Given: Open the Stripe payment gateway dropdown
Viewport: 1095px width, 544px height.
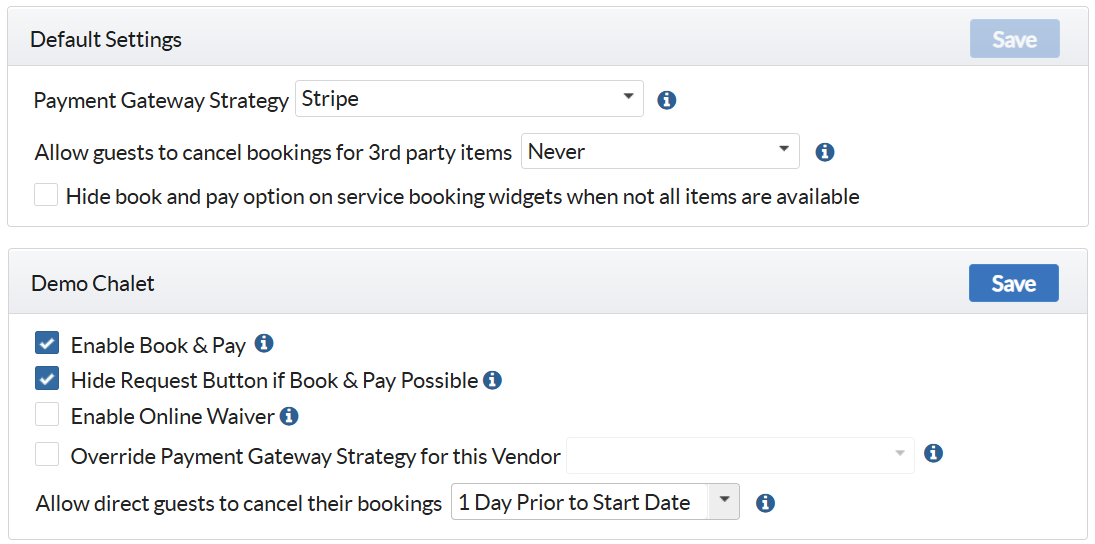Looking at the screenshot, I should tap(469, 98).
